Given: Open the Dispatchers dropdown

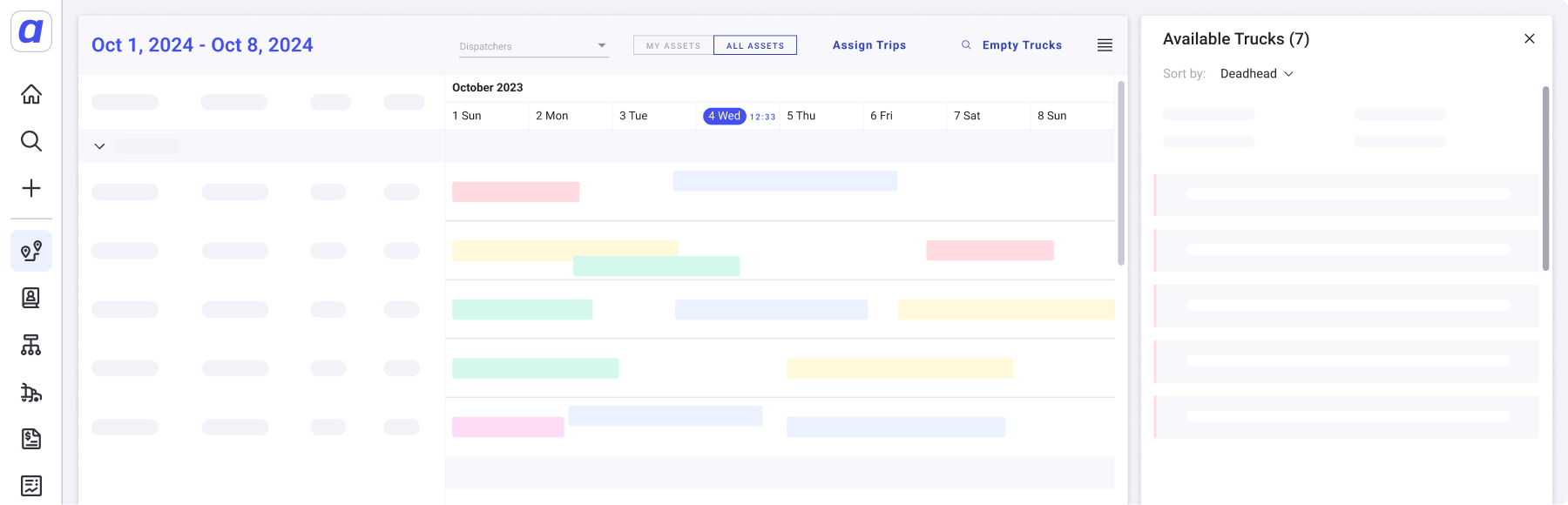Looking at the screenshot, I should click(x=534, y=46).
